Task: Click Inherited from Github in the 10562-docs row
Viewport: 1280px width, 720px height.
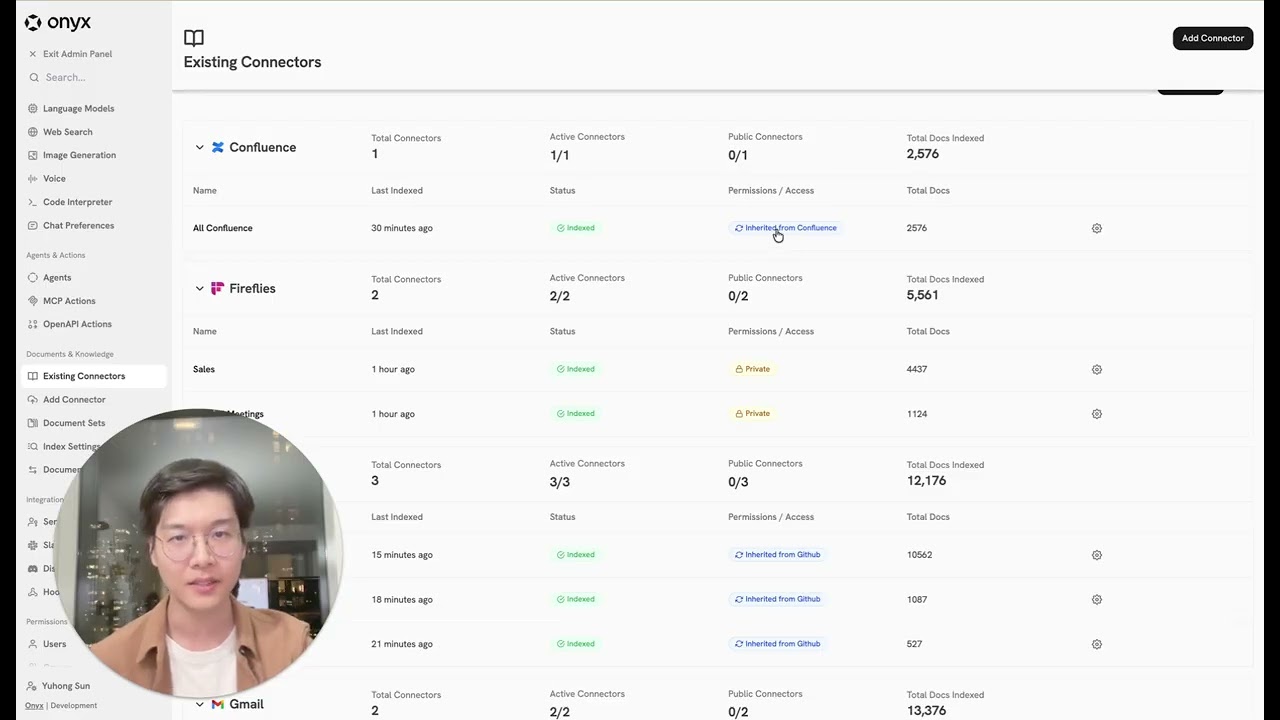Action: point(778,554)
